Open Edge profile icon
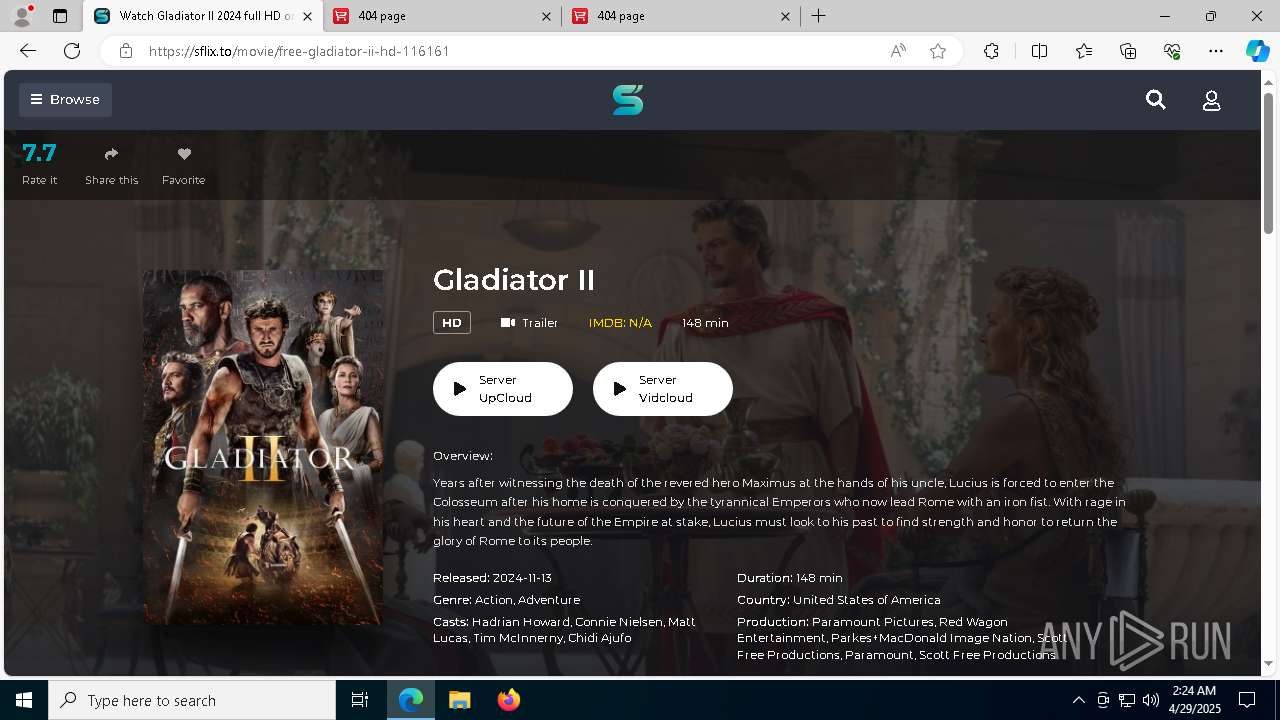Viewport: 1280px width, 720px height. point(22,16)
